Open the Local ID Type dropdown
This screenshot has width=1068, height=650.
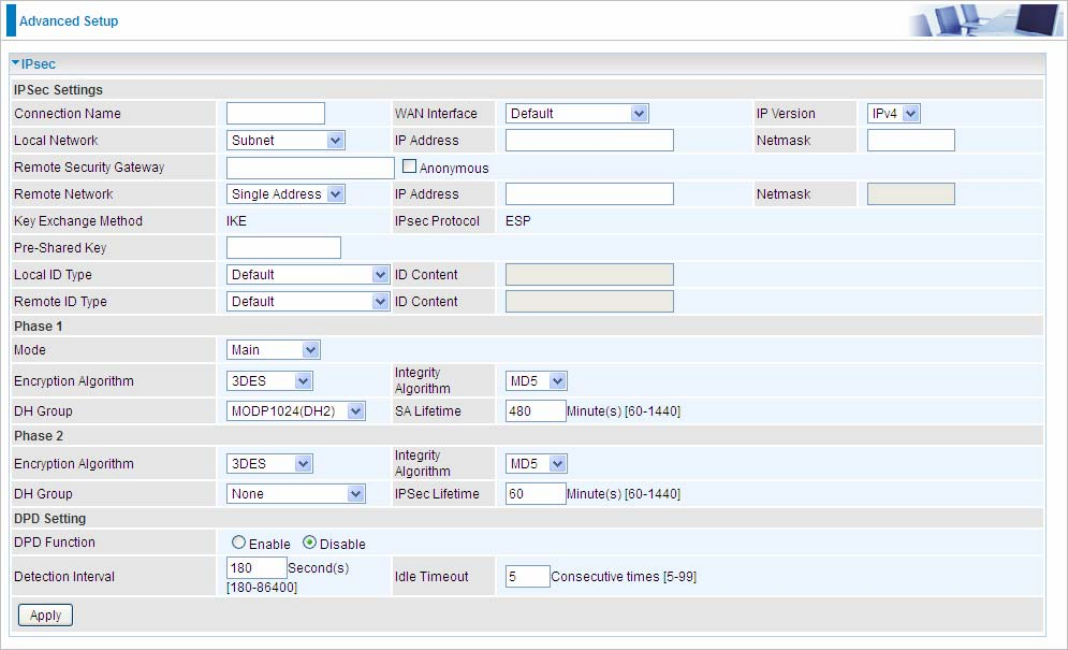click(x=307, y=275)
